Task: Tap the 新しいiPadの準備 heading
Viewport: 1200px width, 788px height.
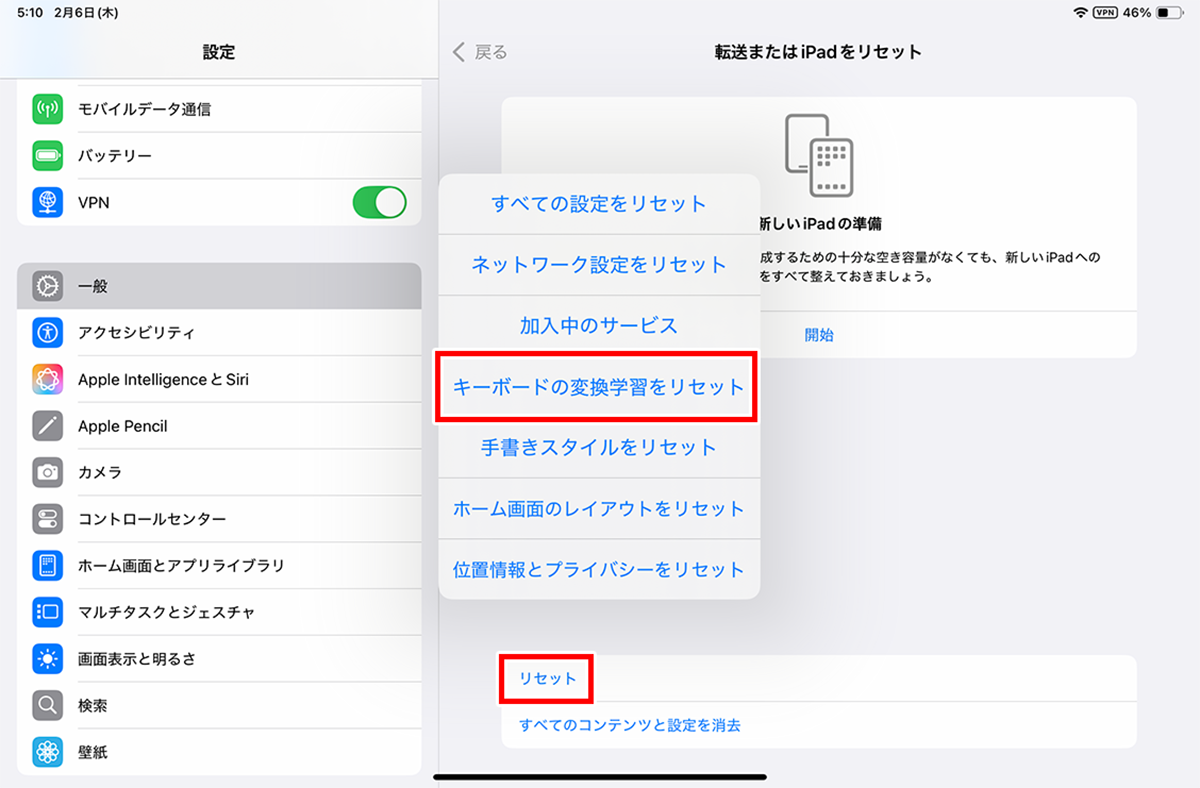Action: [822, 224]
